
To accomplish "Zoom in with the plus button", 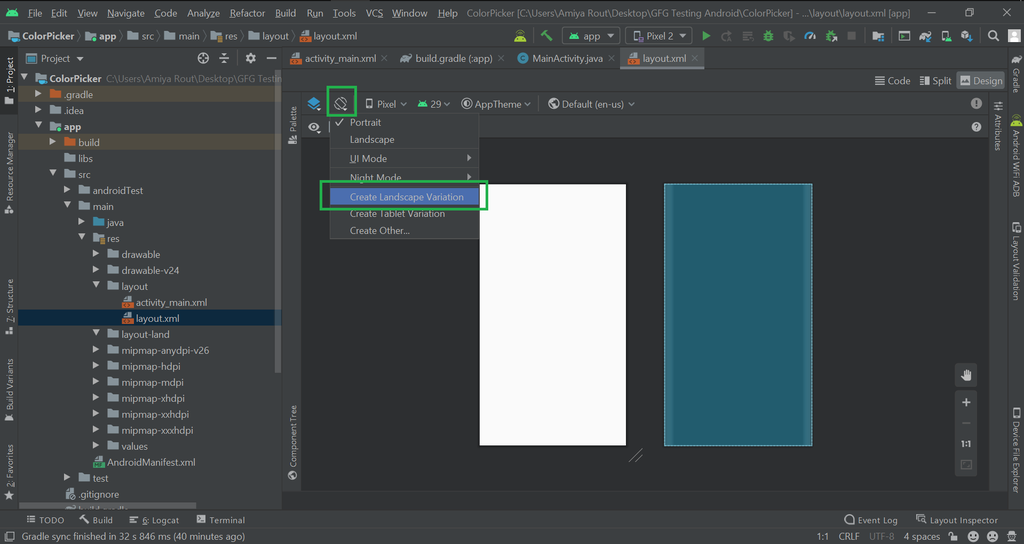I will [x=966, y=402].
